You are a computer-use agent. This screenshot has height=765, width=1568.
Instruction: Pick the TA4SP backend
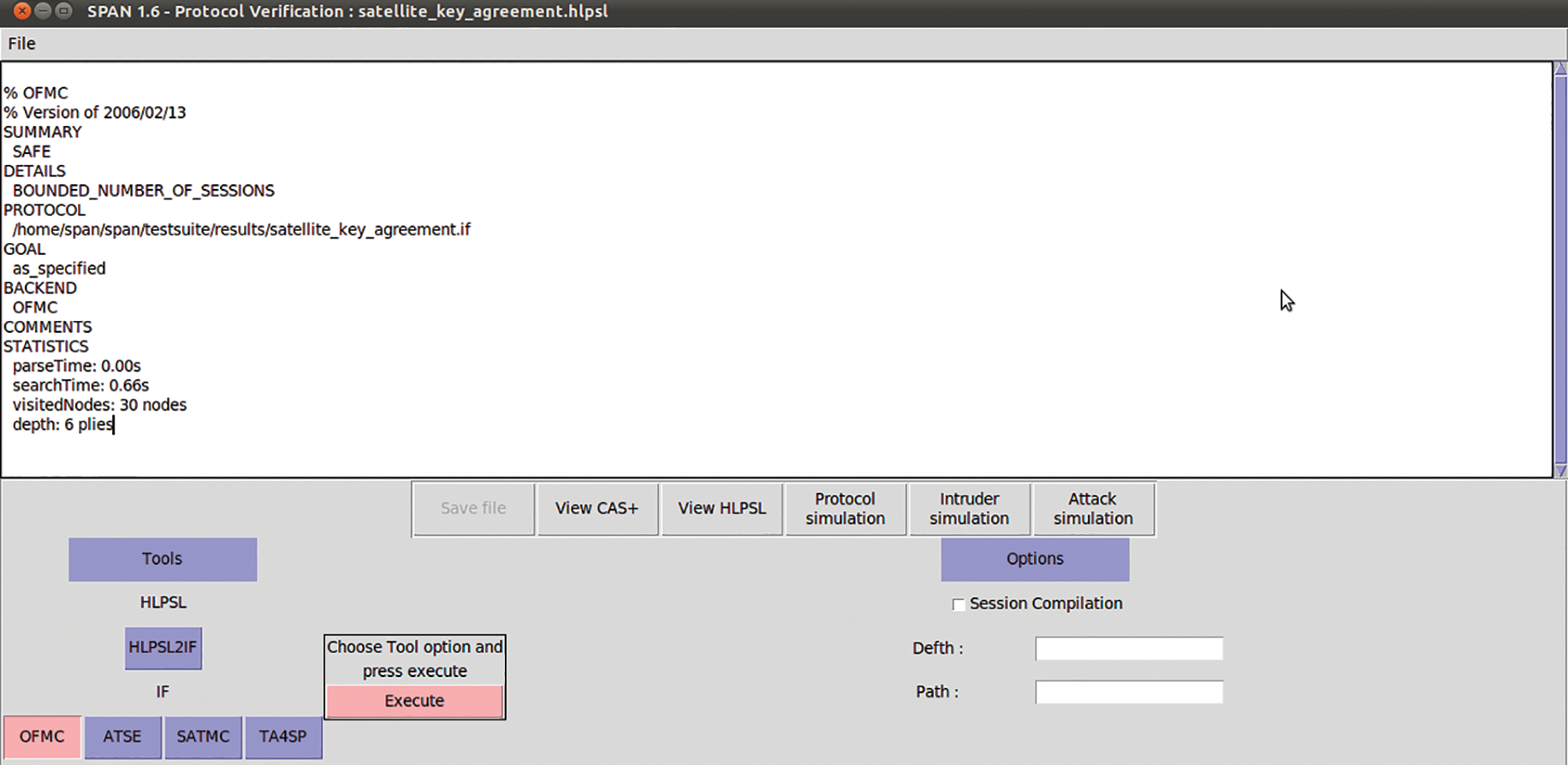point(283,737)
